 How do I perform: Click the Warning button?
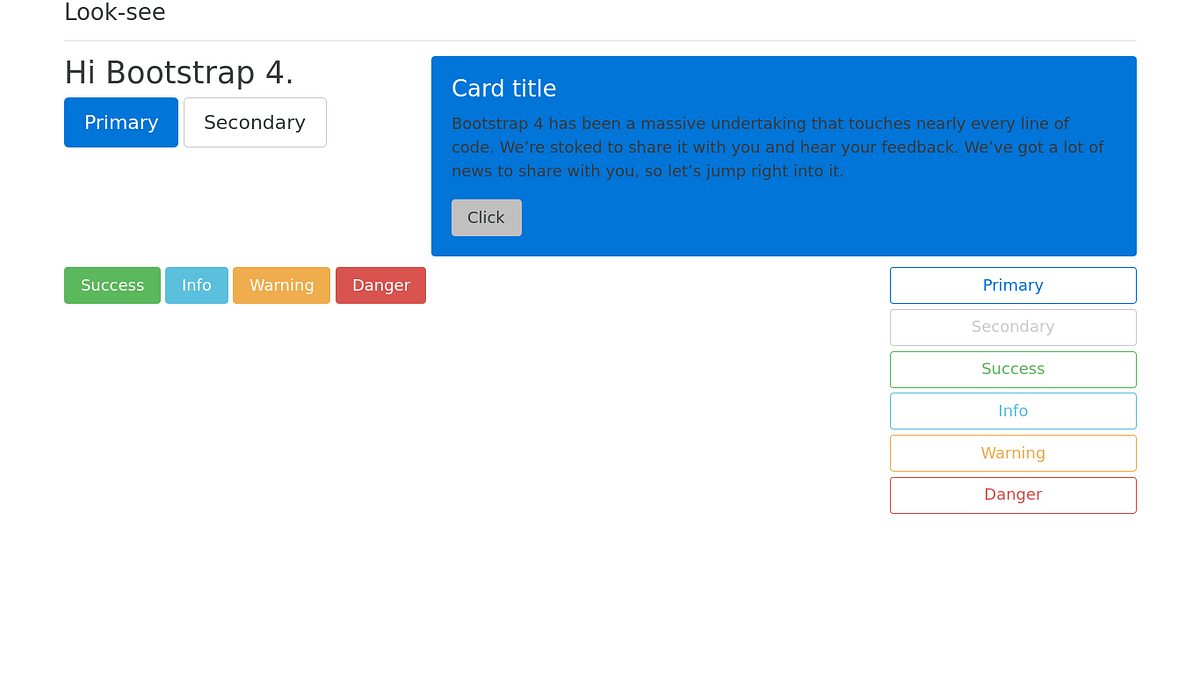[x=281, y=285]
